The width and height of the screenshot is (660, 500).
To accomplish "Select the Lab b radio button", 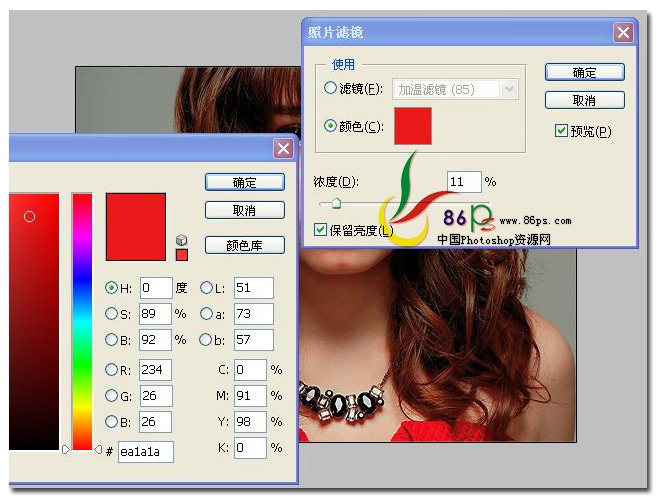I will click(205, 339).
